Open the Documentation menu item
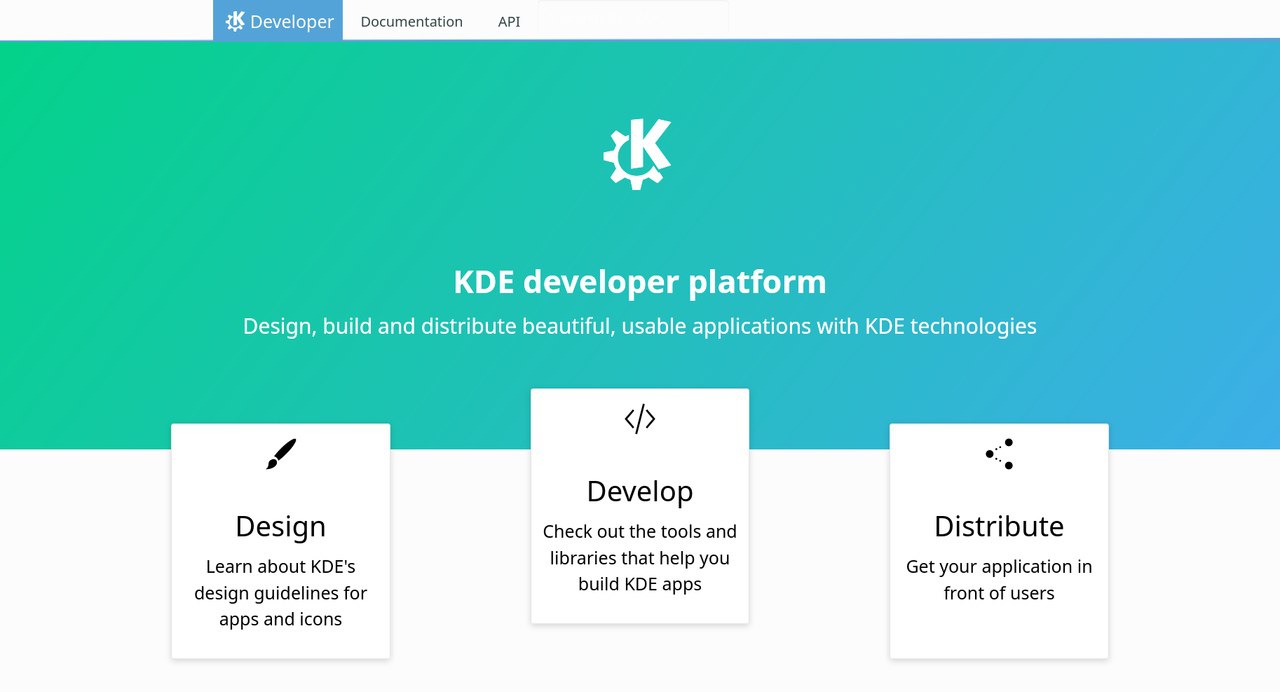The height and width of the screenshot is (692, 1280). pyautogui.click(x=411, y=21)
